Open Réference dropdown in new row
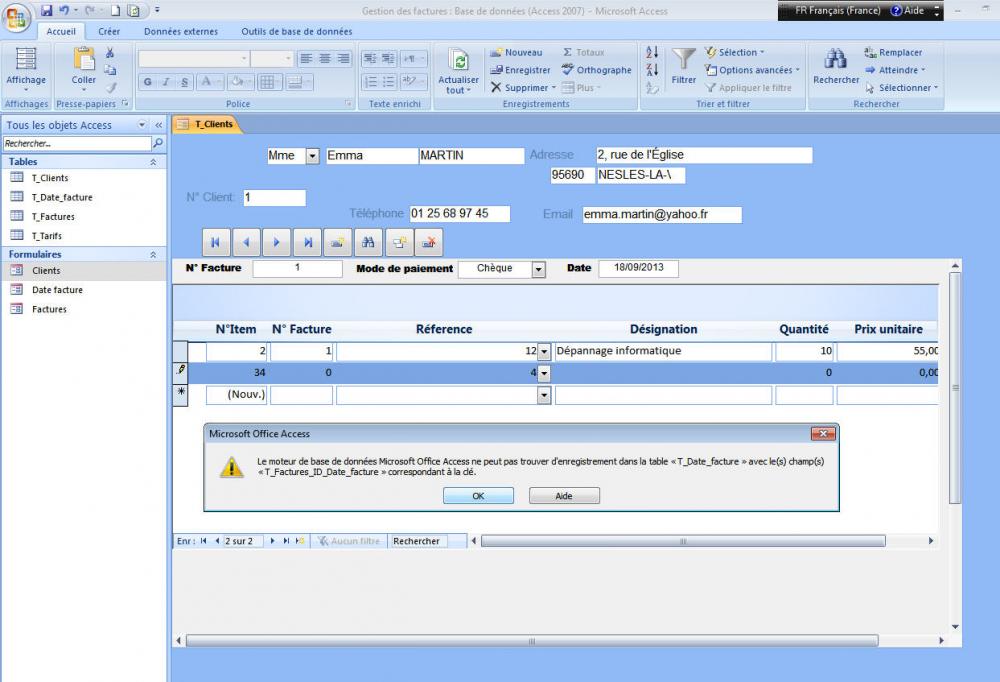 click(544, 396)
